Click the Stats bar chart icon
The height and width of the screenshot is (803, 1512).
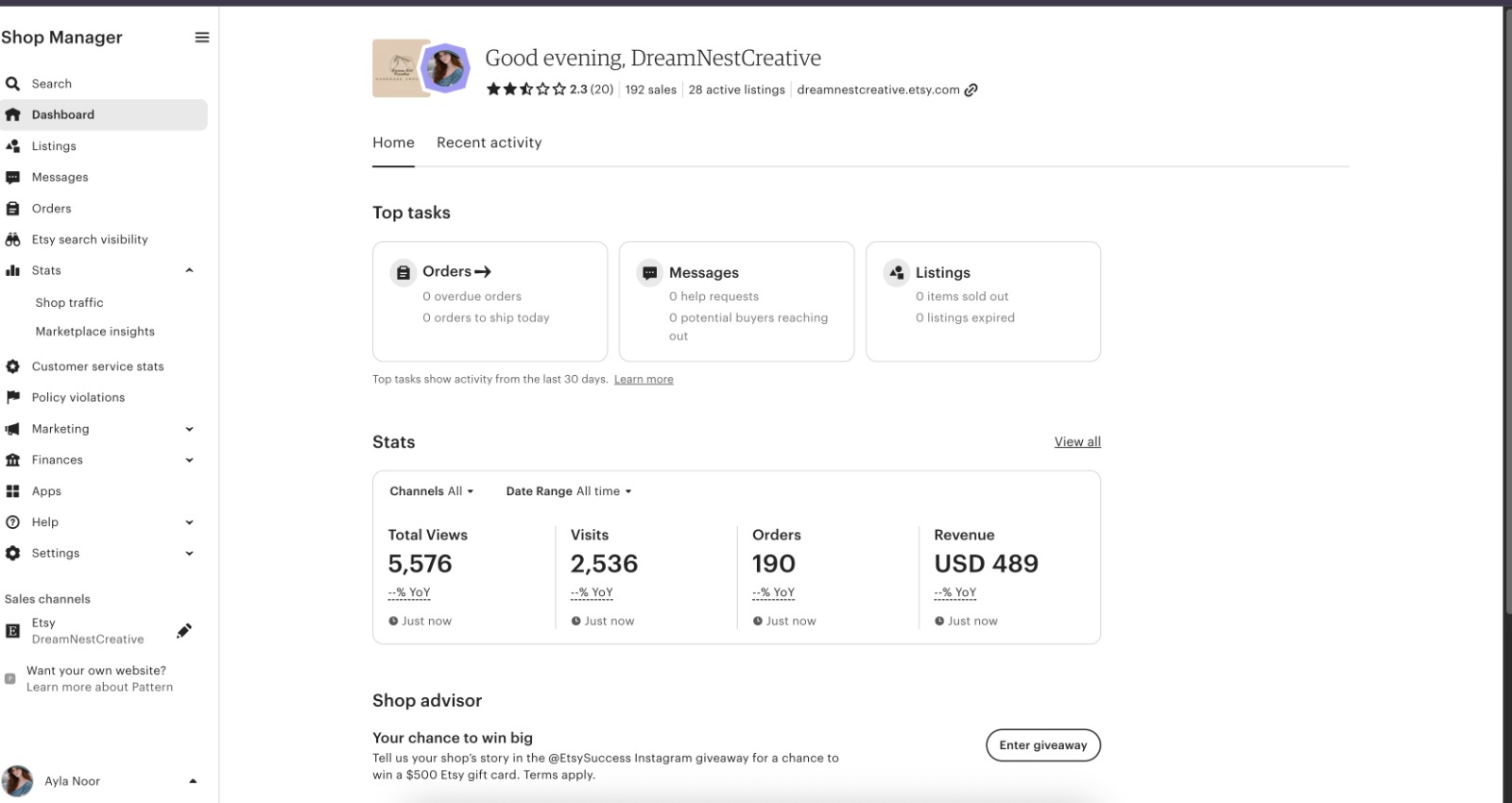coord(12,270)
